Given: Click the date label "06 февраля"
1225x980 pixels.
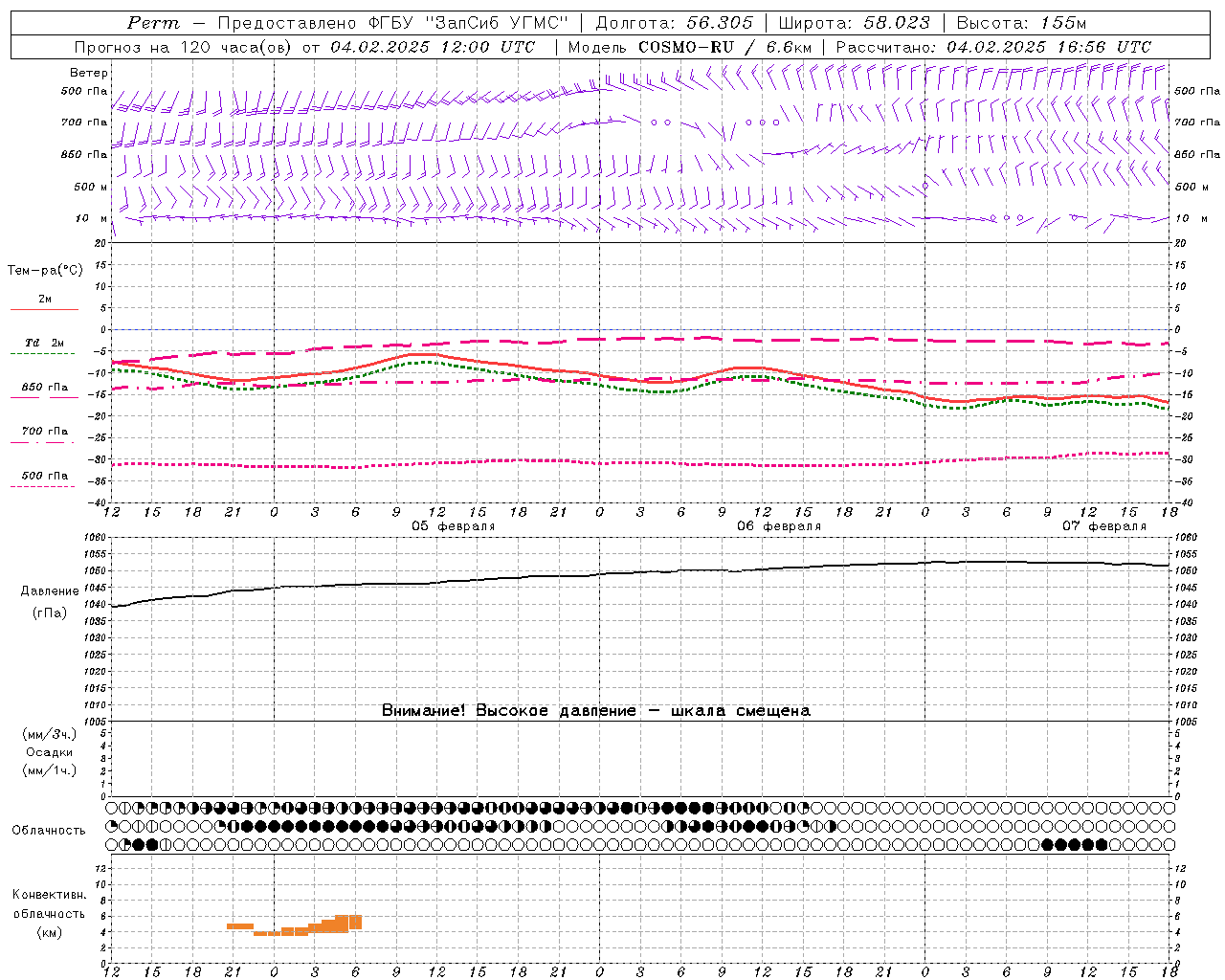Looking at the screenshot, I should tap(779, 526).
